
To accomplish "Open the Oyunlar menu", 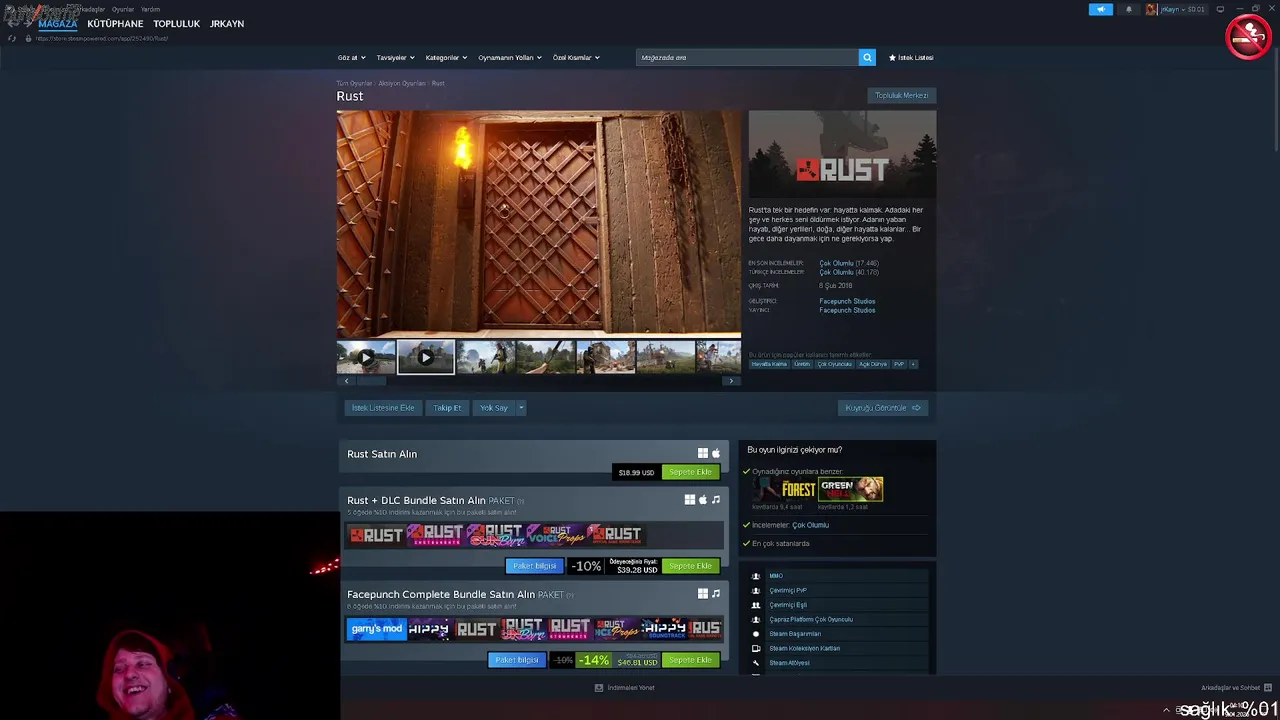I will coord(123,9).
